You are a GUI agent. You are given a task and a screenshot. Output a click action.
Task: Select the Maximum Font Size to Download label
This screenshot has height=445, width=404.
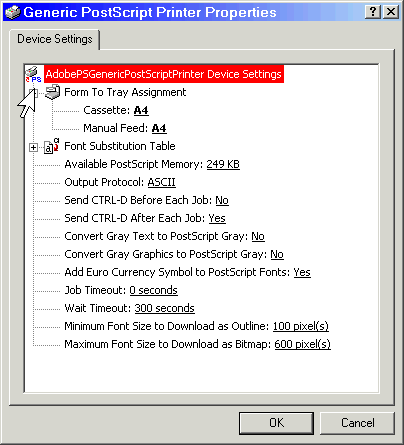(168, 344)
